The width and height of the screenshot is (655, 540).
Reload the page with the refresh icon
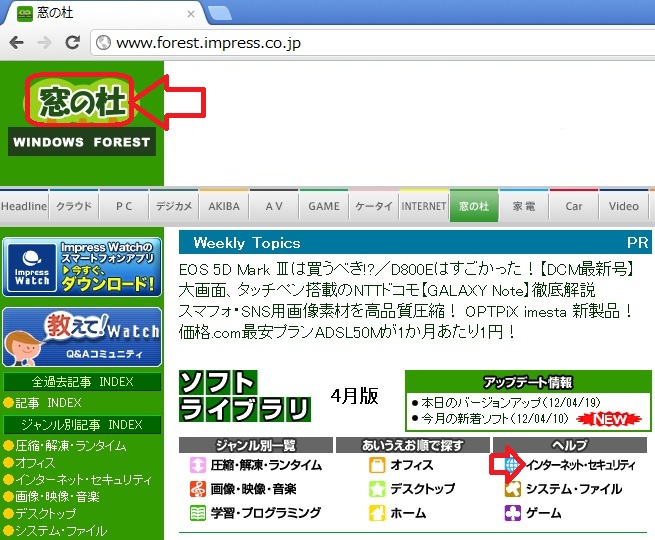73,43
